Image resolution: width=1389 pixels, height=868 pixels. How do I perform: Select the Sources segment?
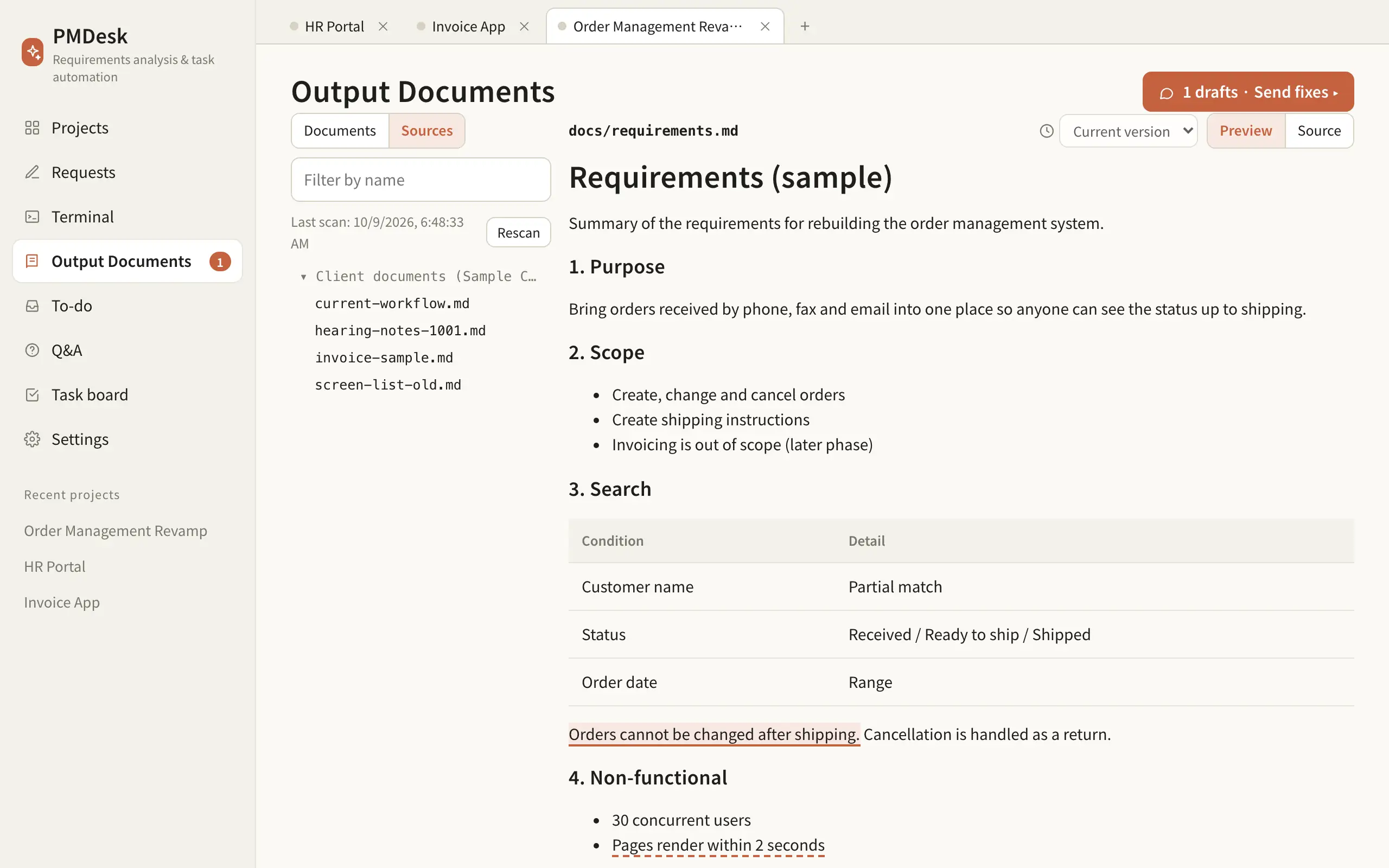point(426,131)
